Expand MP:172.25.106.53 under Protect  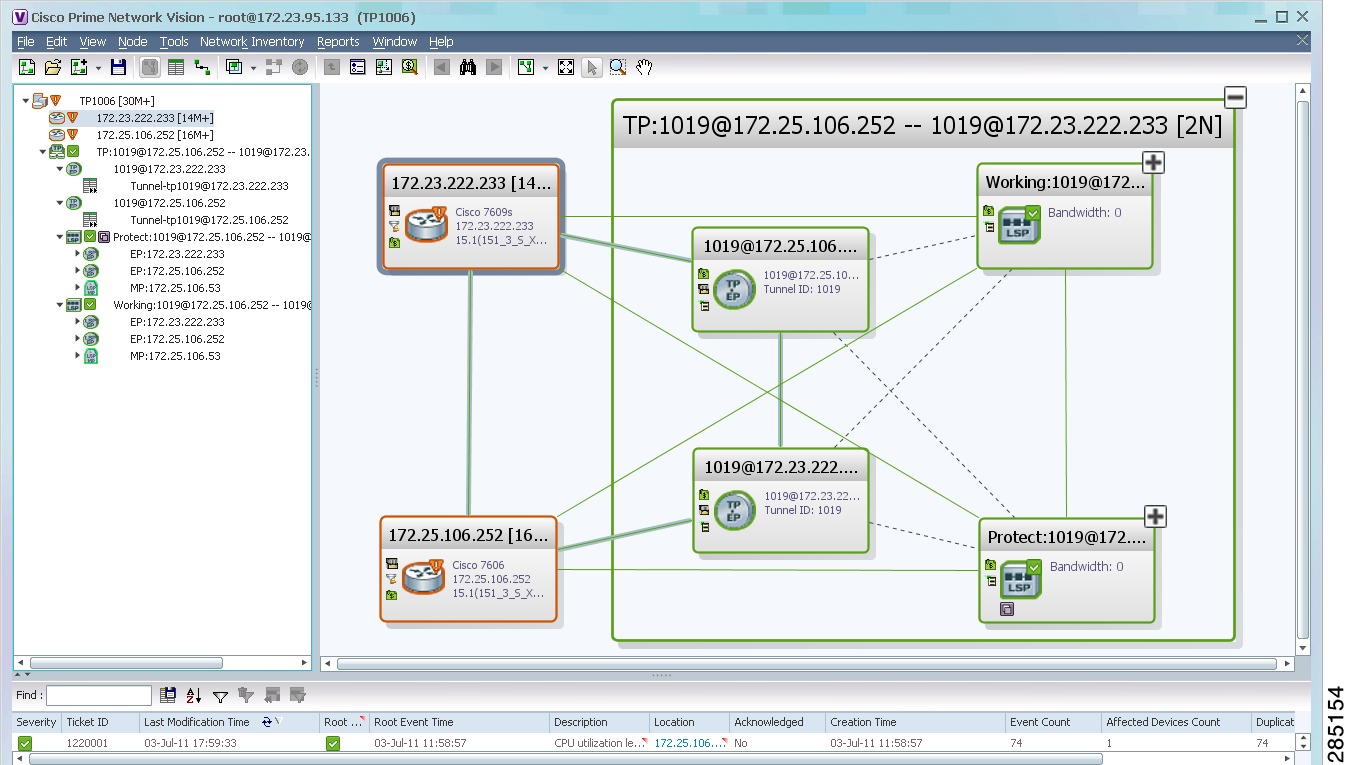[77, 288]
